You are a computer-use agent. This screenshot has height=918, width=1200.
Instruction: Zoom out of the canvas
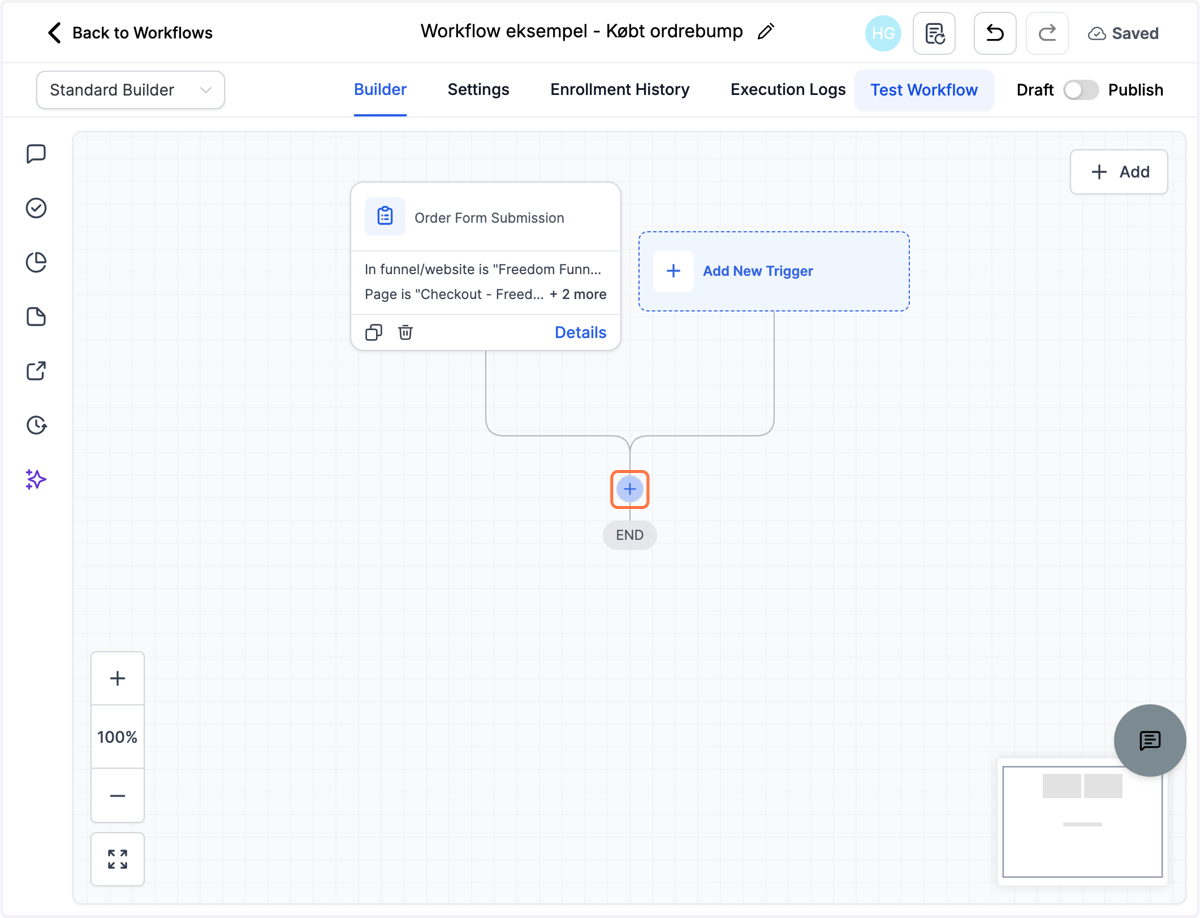tap(118, 796)
